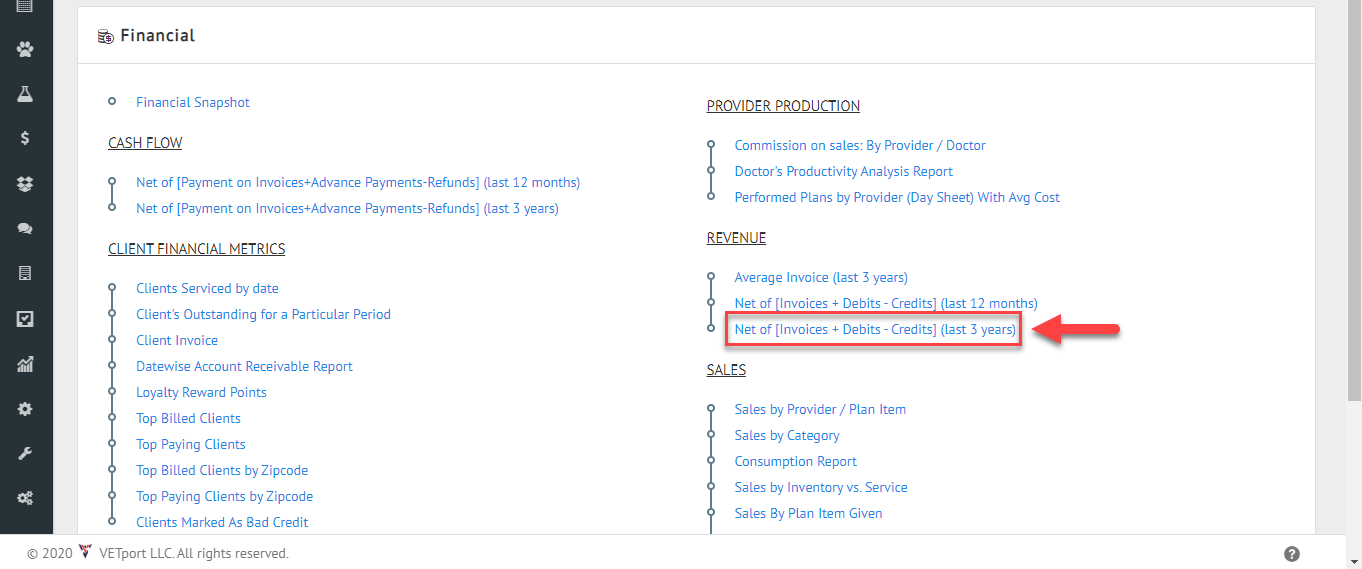Screen dimensions: 1362x569
Task: Open Sales by Provider / Plan Item report
Action: (820, 409)
